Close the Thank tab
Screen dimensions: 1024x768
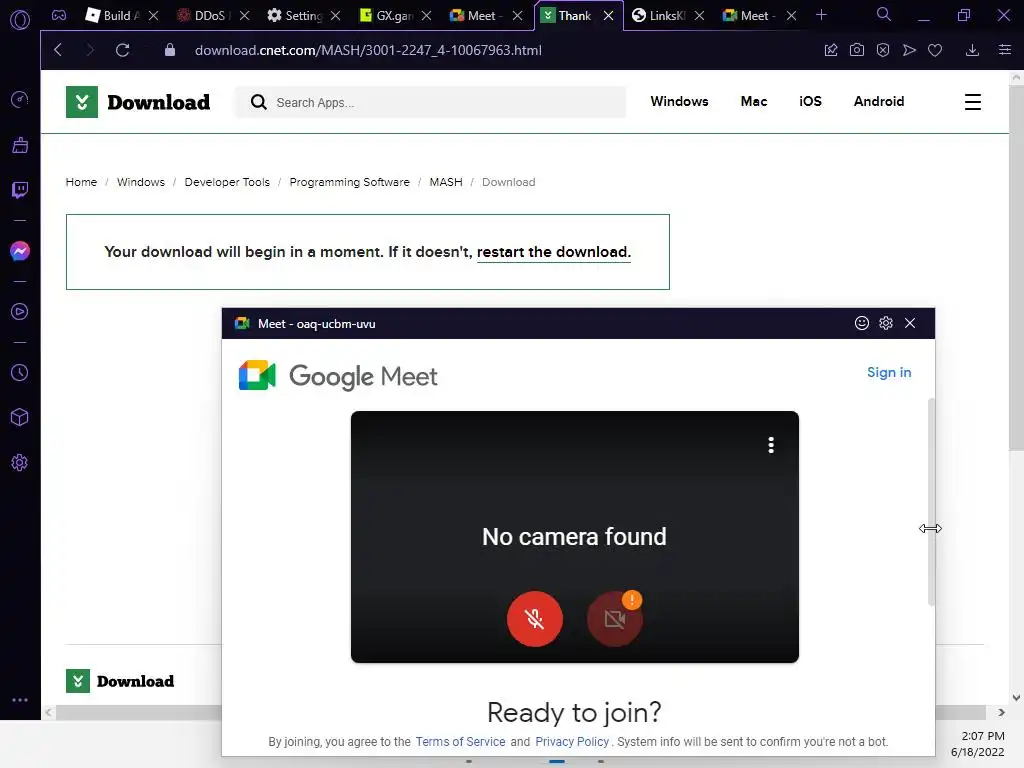point(609,15)
